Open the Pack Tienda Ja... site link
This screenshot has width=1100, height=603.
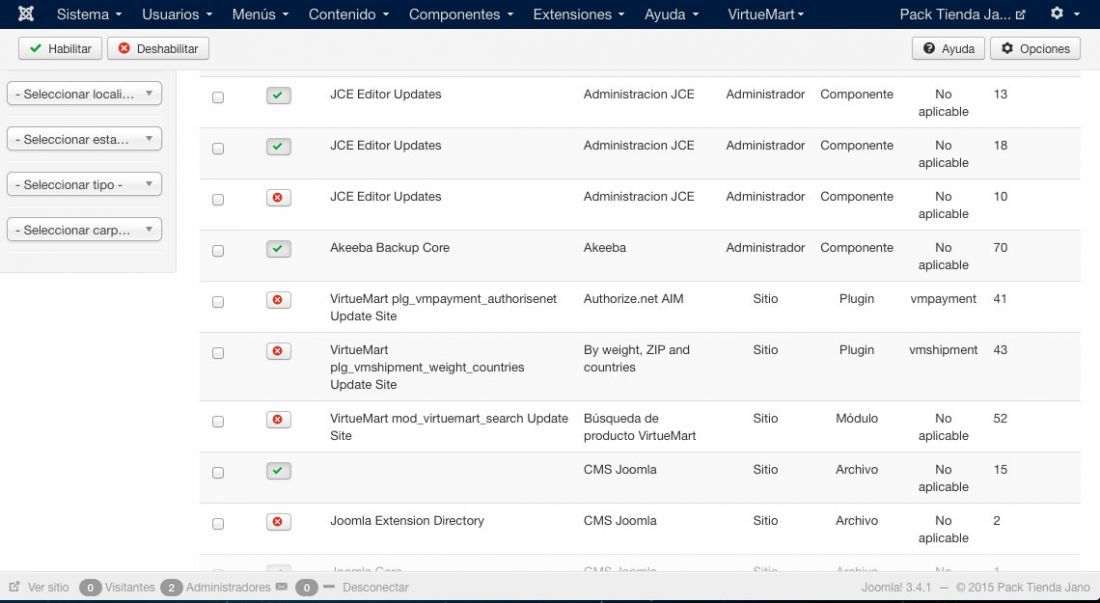(x=962, y=14)
